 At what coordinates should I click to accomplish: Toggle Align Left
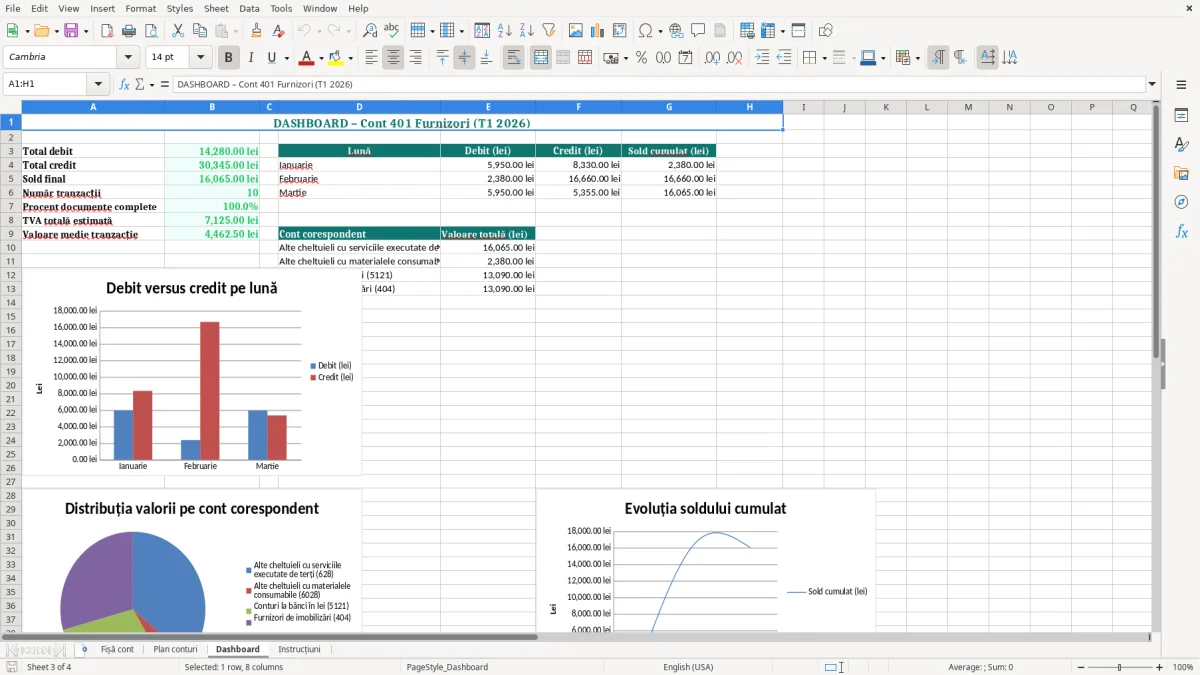(x=371, y=58)
